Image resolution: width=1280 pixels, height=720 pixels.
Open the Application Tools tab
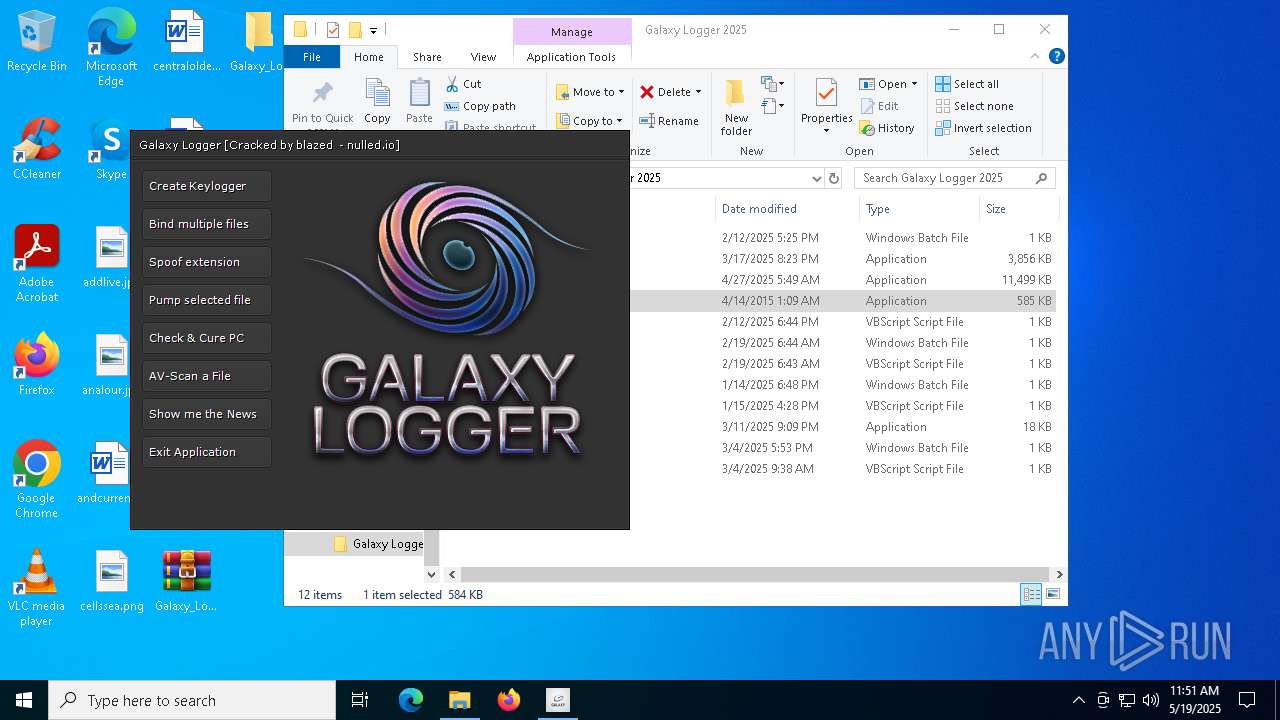pos(571,57)
